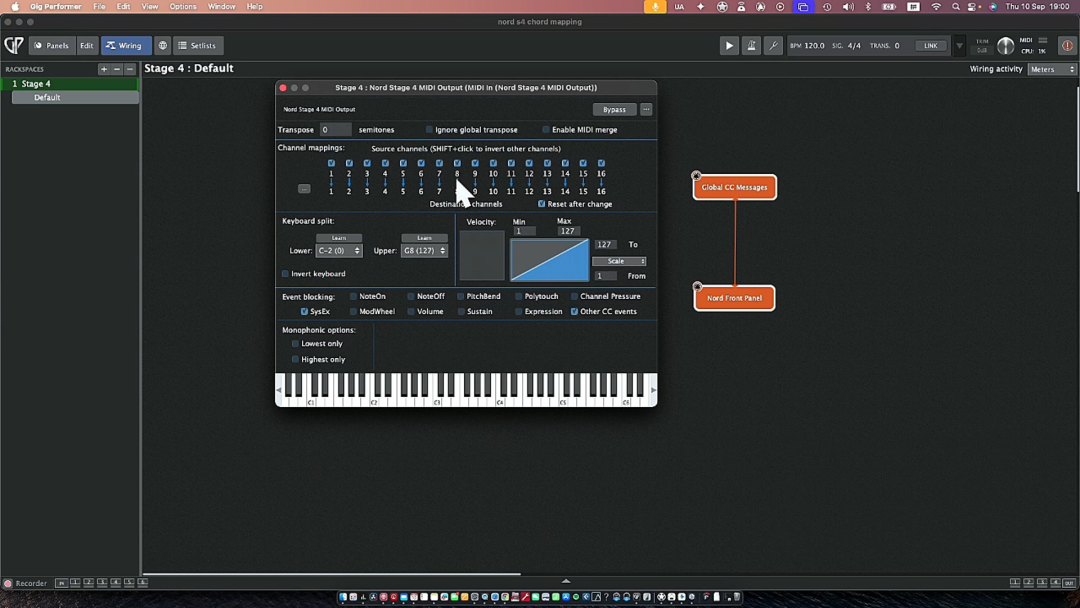Toggle the SysEx event blocking checkbox
This screenshot has height=608, width=1080.
[304, 311]
